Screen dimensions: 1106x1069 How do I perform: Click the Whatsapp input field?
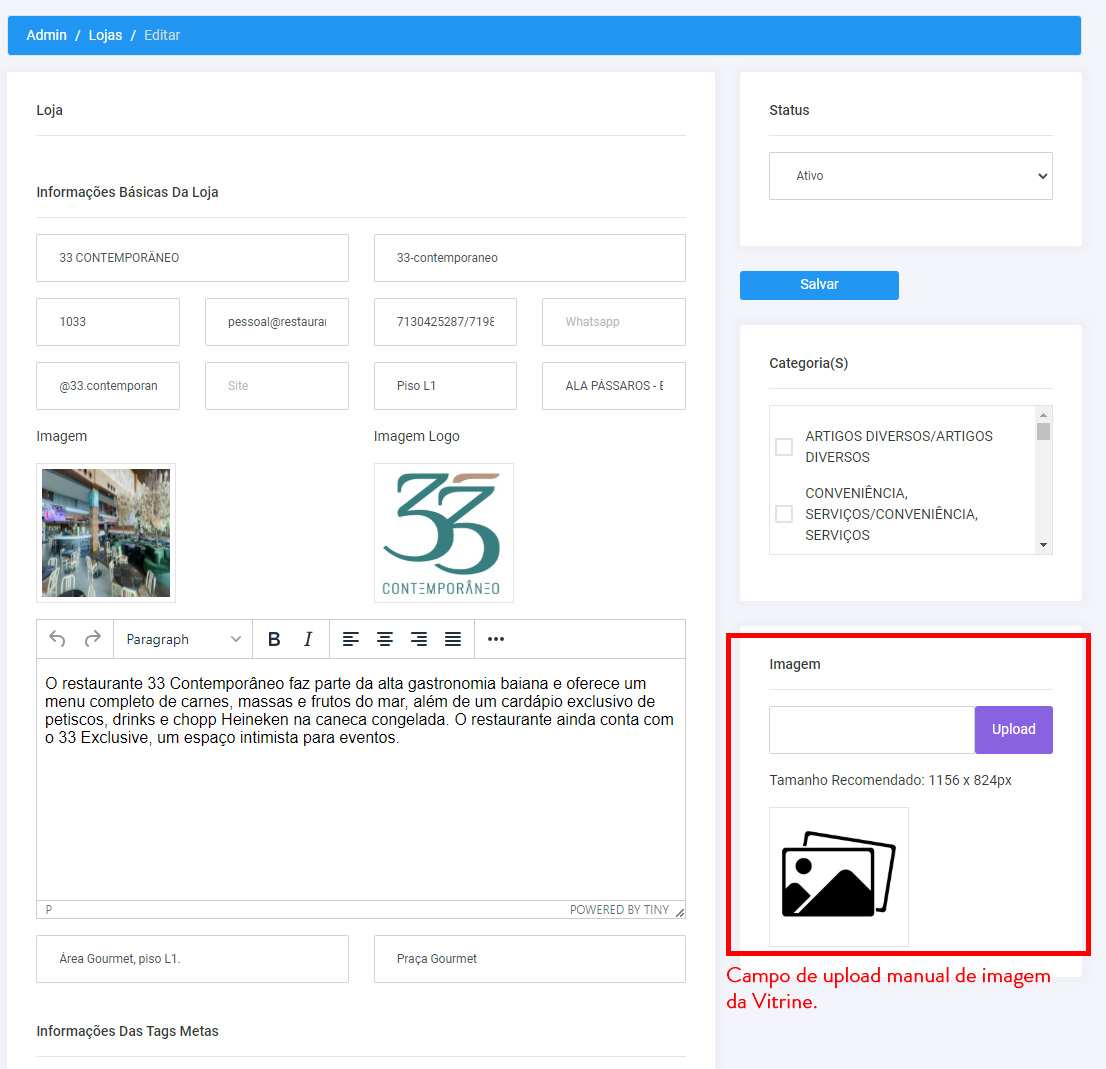click(614, 322)
